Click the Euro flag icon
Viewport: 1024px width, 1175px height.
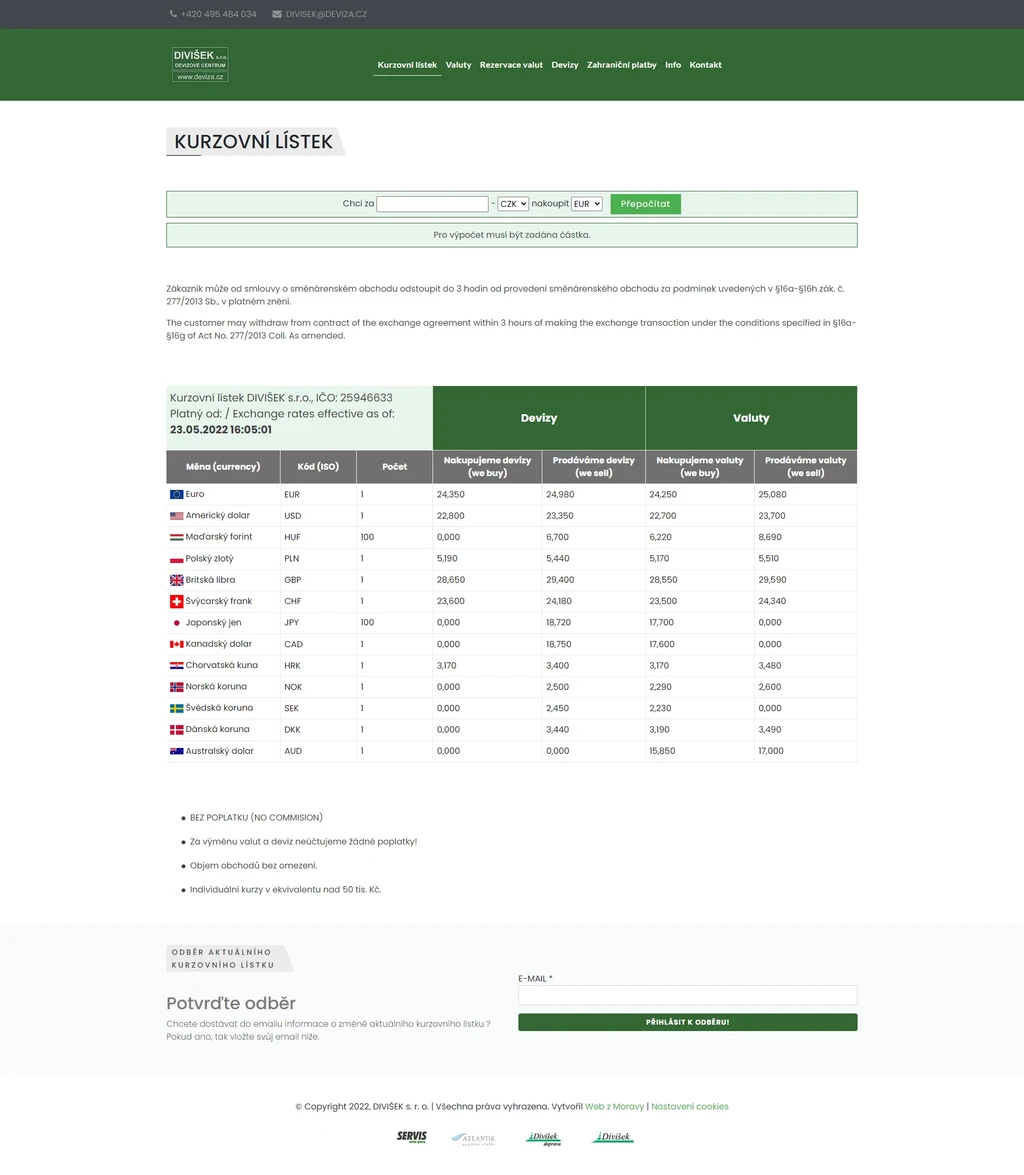point(176,494)
